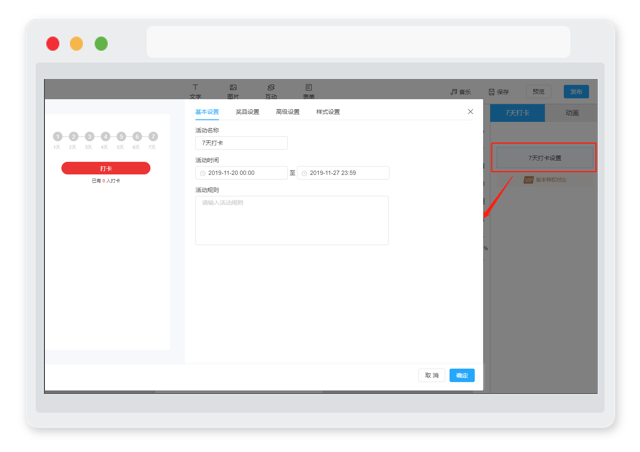Select the 图片 image tool in toolbar
Screen dimensions: 640x452
point(233,91)
